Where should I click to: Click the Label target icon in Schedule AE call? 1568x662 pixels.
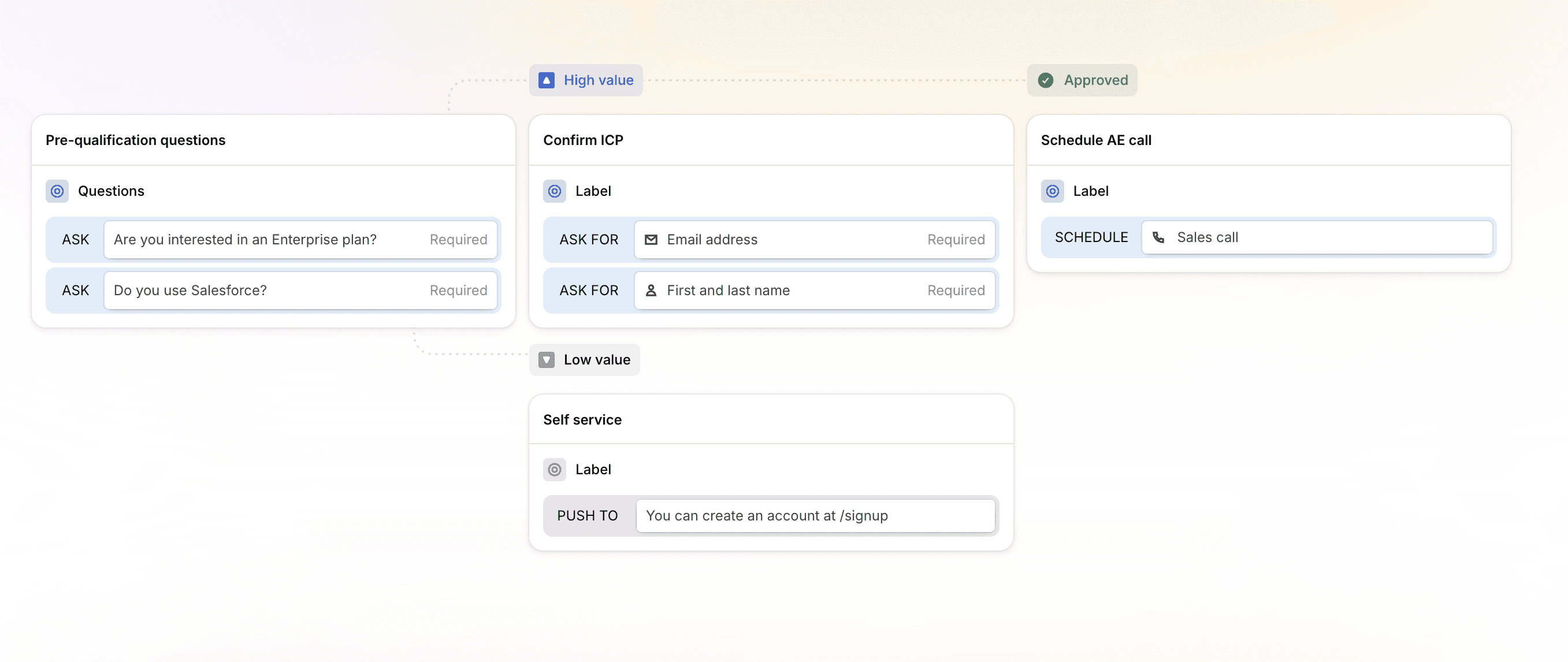click(x=1053, y=191)
